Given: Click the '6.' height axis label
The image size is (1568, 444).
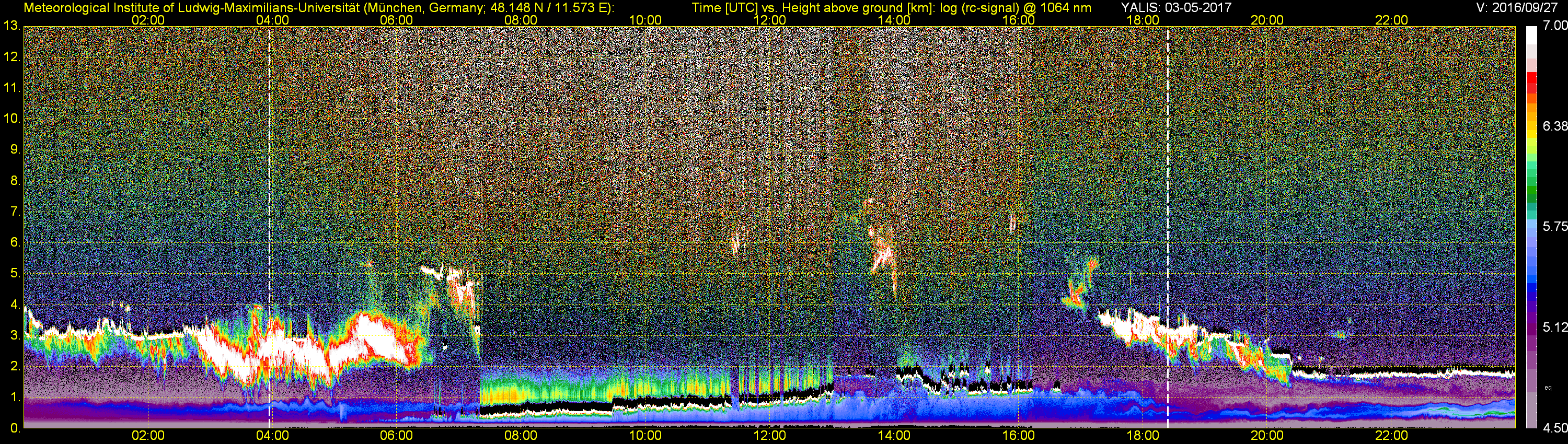Looking at the screenshot, I should (x=15, y=243).
